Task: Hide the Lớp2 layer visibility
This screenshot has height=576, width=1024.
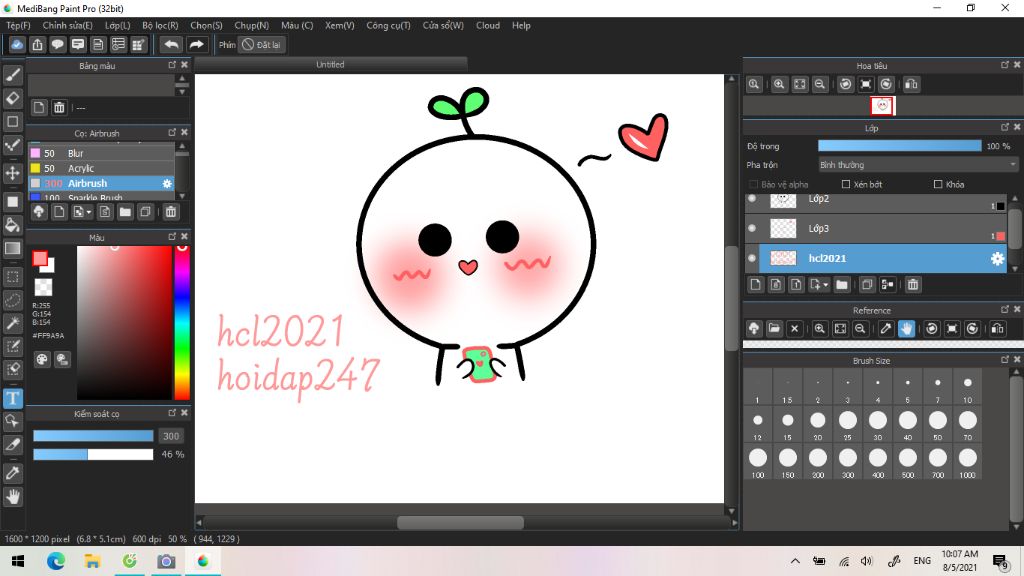Action: coord(752,199)
